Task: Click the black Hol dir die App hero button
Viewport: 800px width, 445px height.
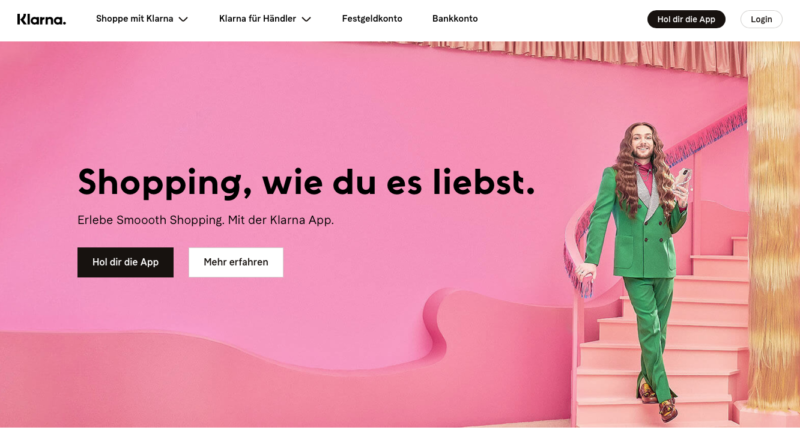Action: (x=126, y=262)
